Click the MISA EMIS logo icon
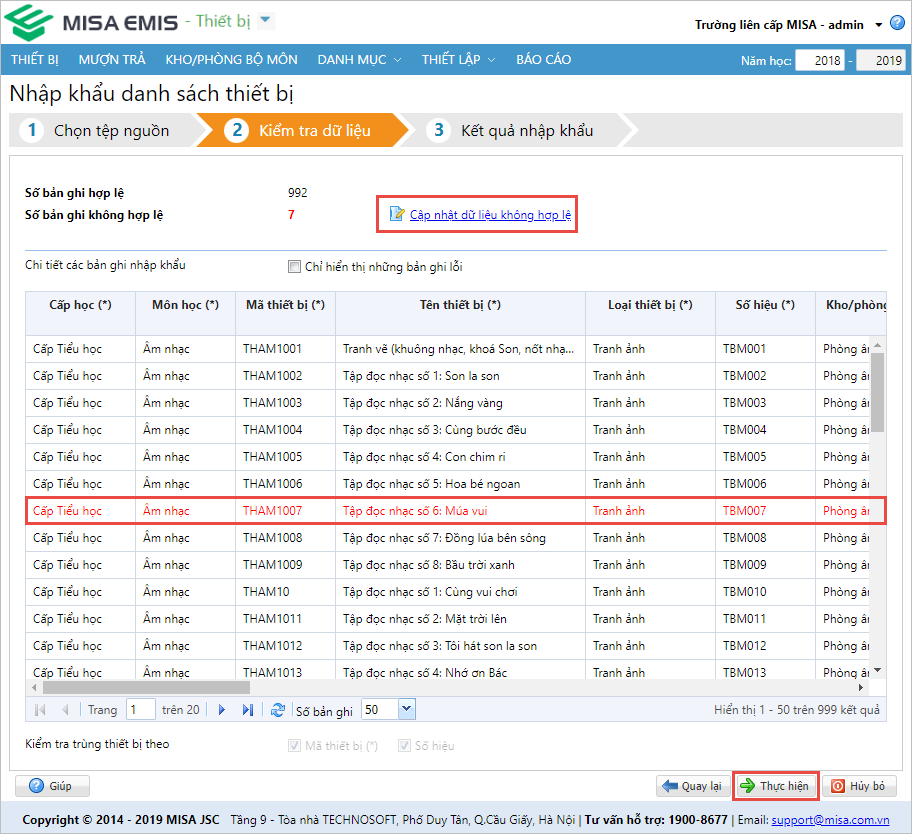912x834 pixels. coord(27,22)
